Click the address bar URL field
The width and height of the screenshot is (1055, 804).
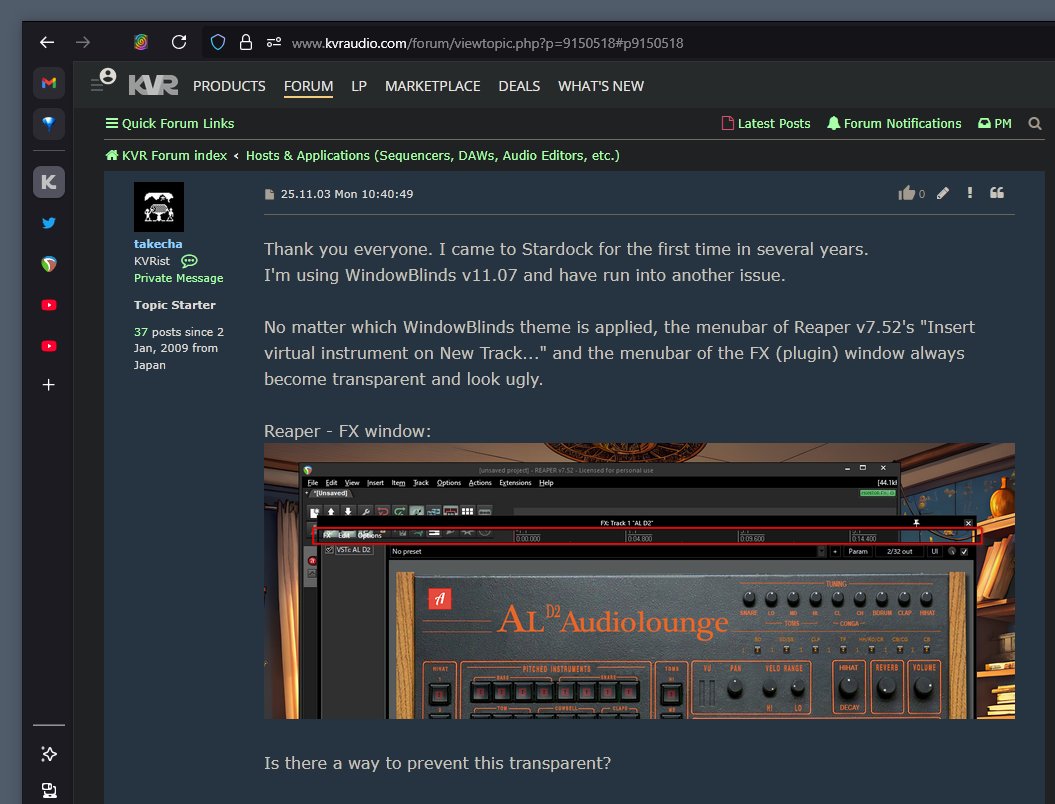point(487,43)
